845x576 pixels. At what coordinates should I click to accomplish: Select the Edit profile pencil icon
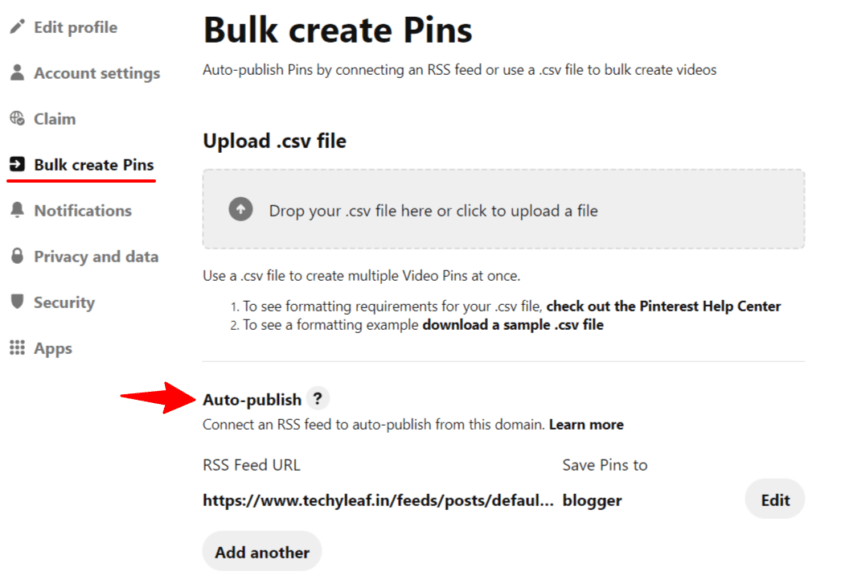(16, 27)
